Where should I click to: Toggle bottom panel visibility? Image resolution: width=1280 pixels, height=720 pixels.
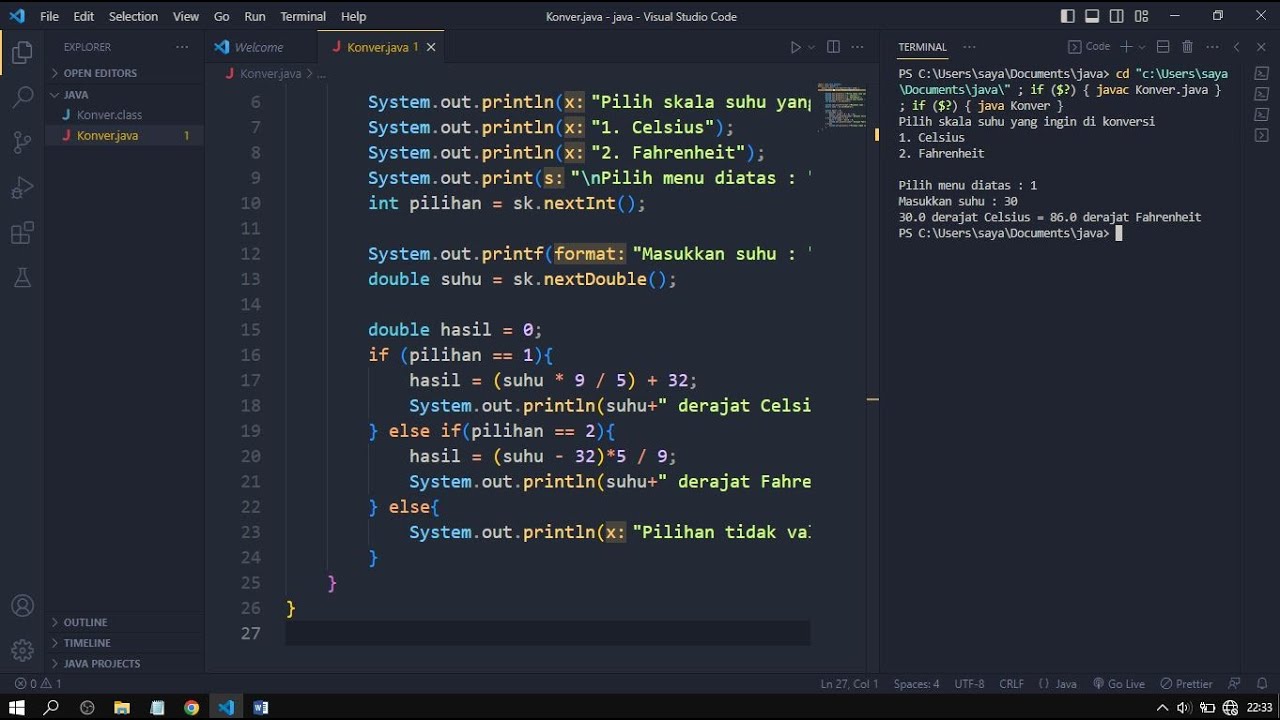tap(1092, 16)
